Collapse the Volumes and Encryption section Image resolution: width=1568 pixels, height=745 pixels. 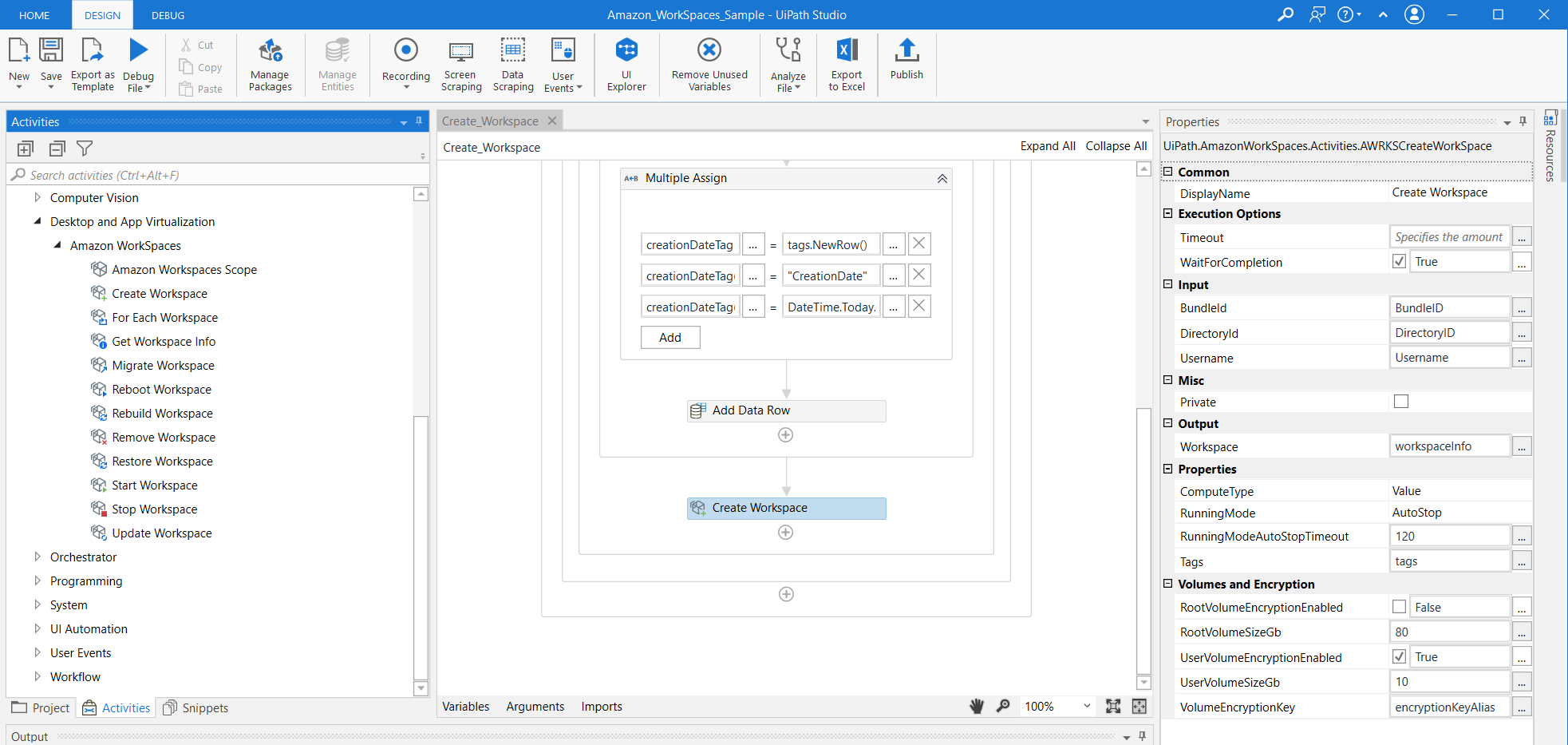pos(1168,584)
